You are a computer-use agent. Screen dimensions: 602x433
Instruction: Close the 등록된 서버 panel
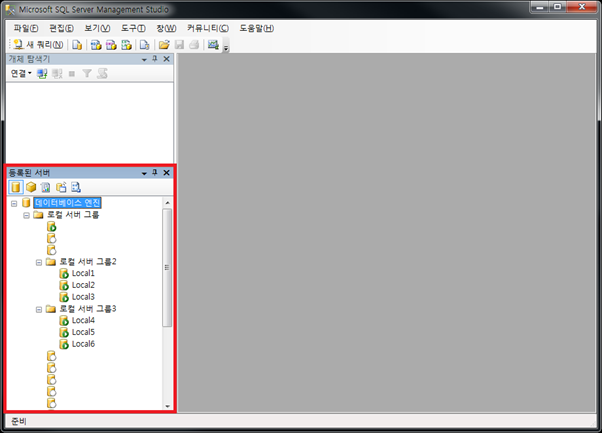166,173
